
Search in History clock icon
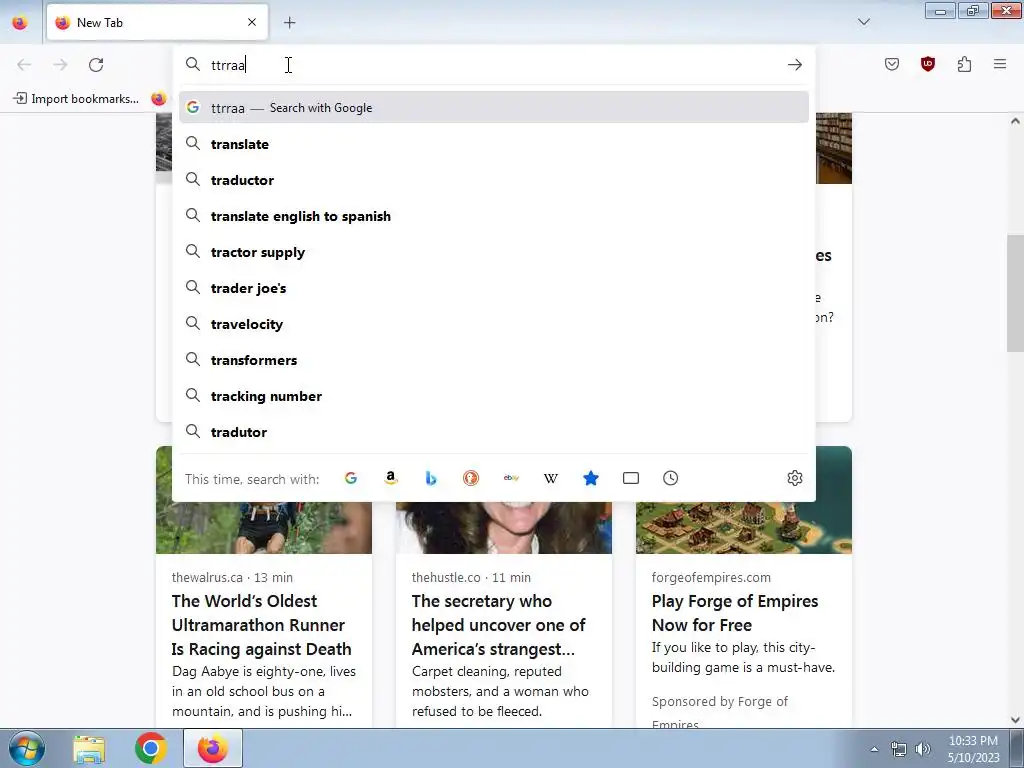click(671, 478)
